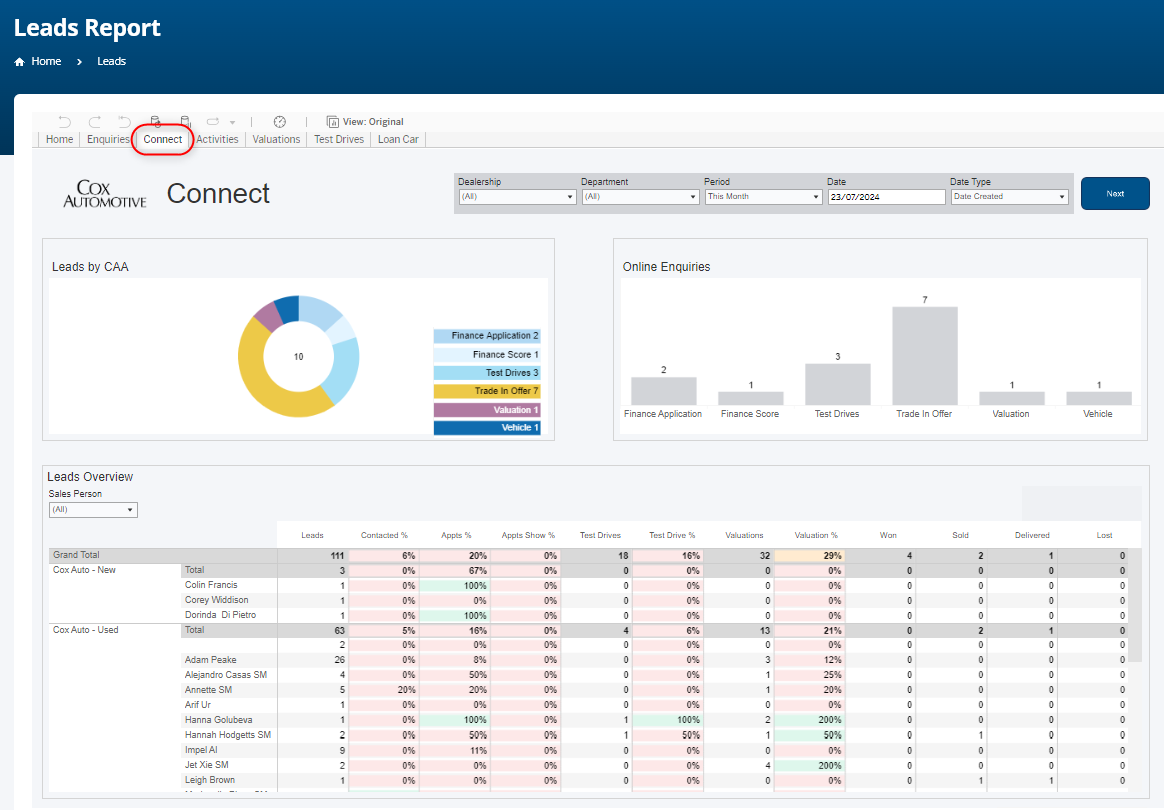
Task: Click the Pause data updates cylinder icon
Action: (185, 122)
